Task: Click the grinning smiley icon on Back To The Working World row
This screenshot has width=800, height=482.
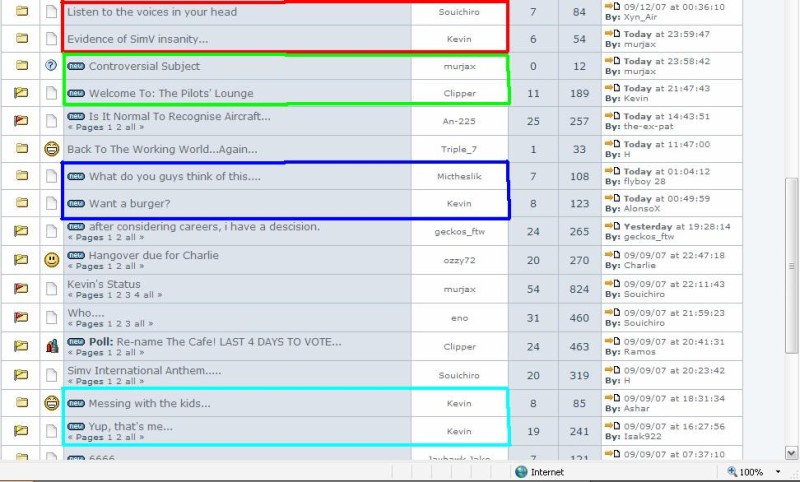Action: click(52, 149)
